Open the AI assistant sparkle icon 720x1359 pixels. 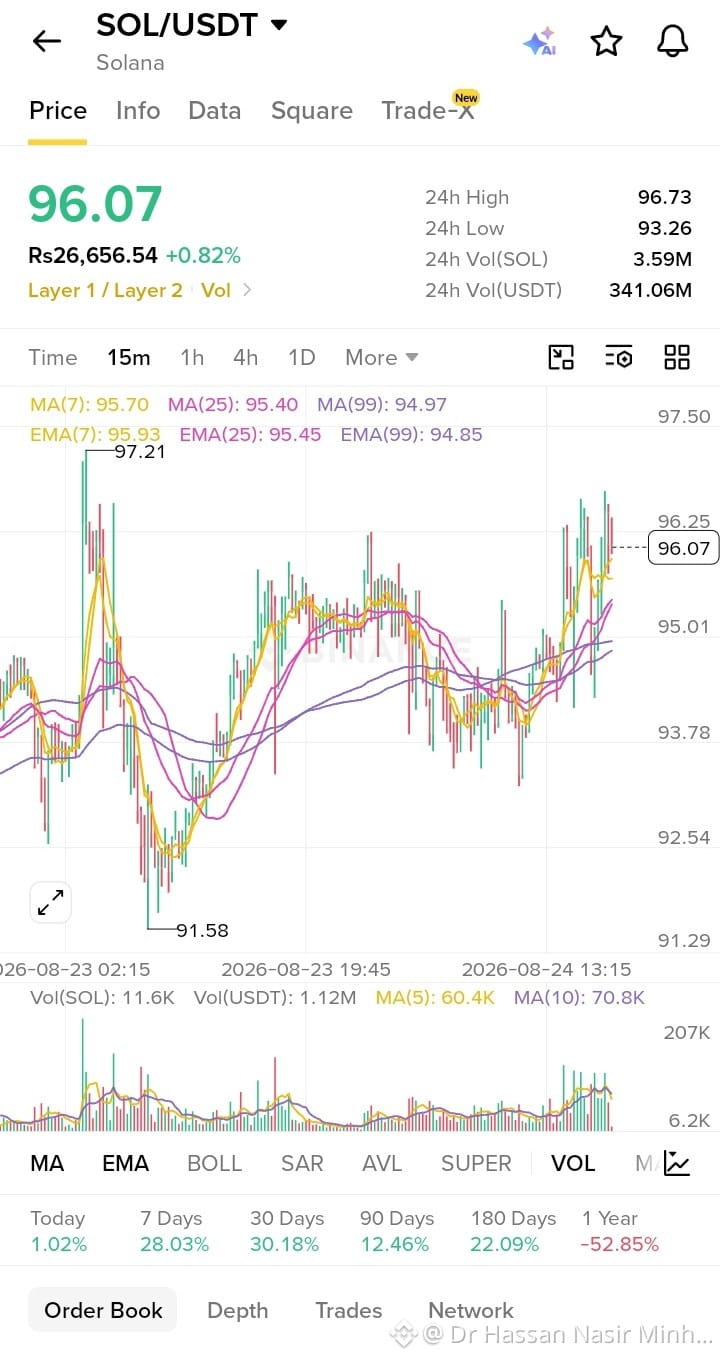pyautogui.click(x=539, y=41)
